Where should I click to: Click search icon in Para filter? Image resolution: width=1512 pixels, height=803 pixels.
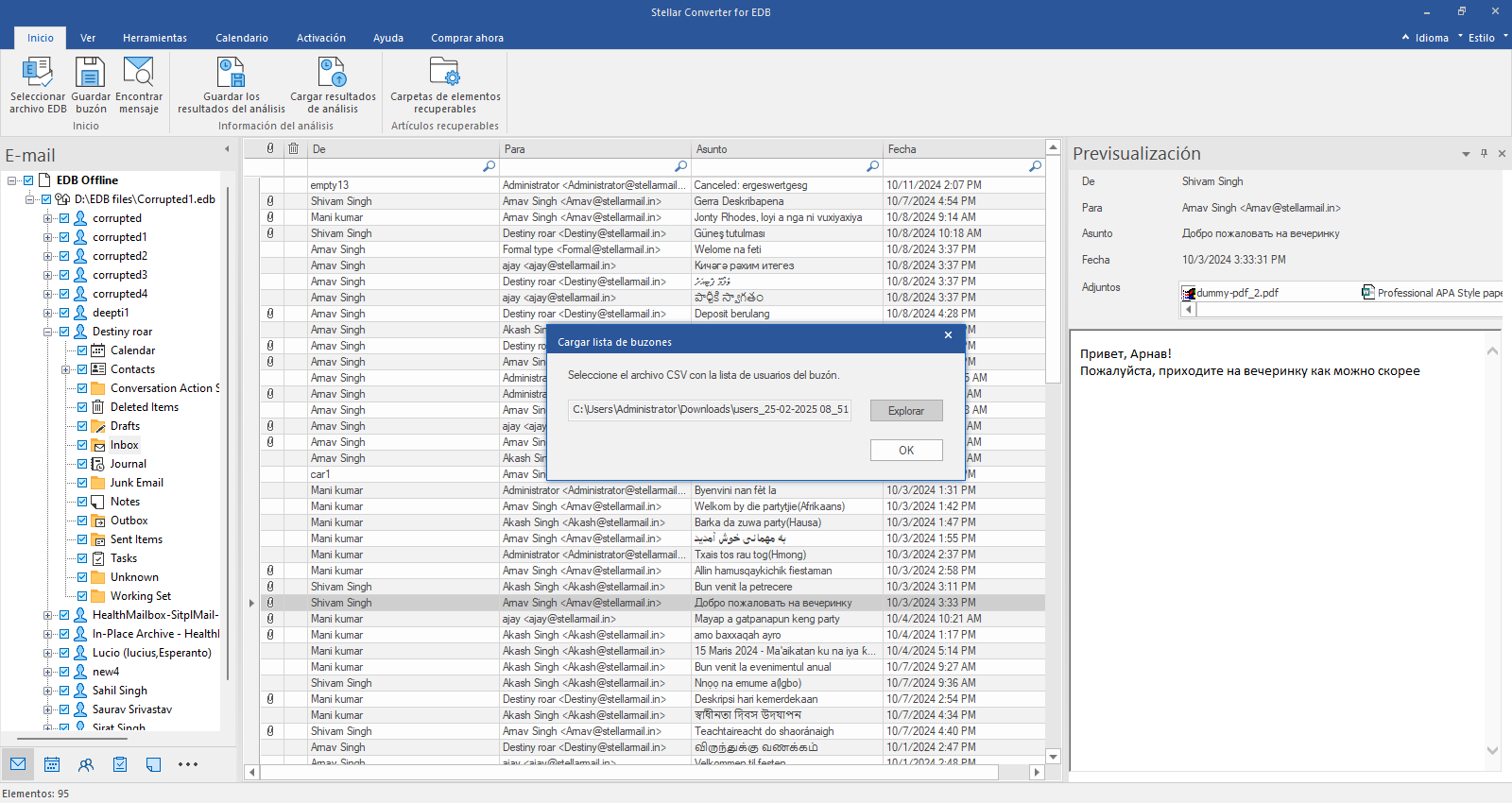pos(680,166)
